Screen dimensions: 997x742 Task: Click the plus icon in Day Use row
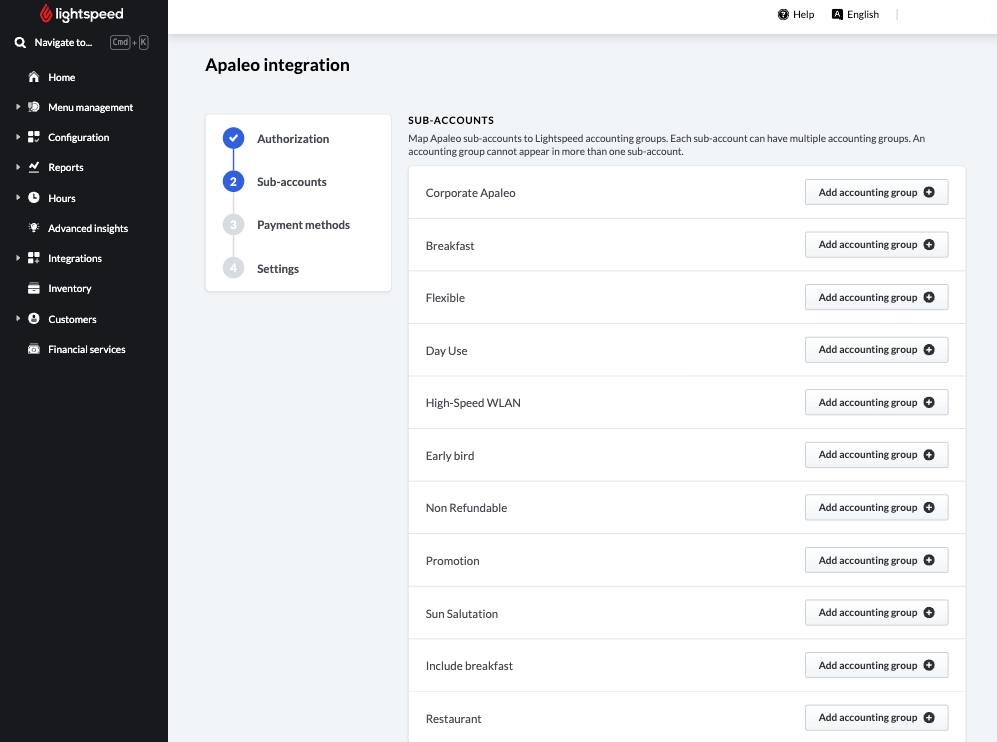(929, 350)
